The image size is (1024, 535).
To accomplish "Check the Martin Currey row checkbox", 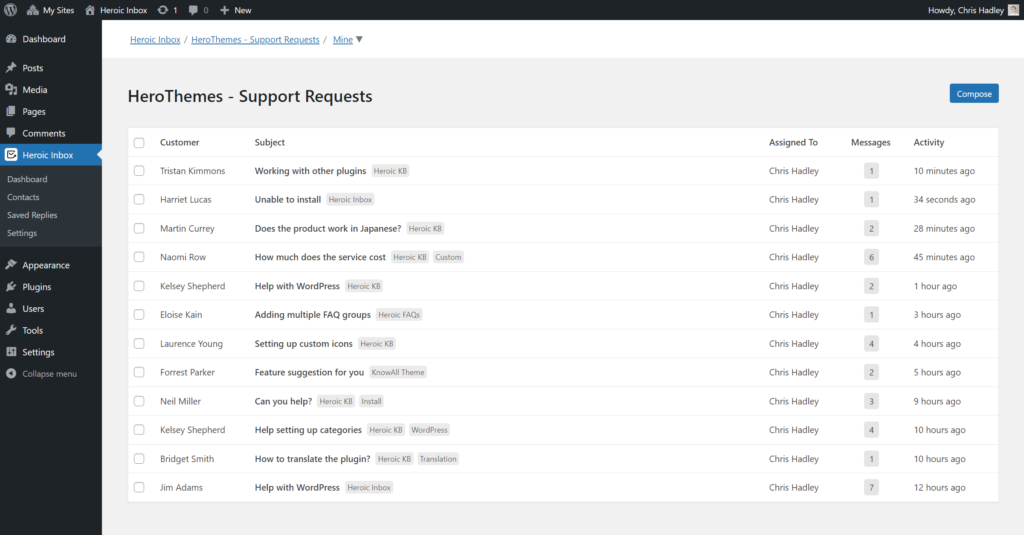I will pyautogui.click(x=139, y=228).
